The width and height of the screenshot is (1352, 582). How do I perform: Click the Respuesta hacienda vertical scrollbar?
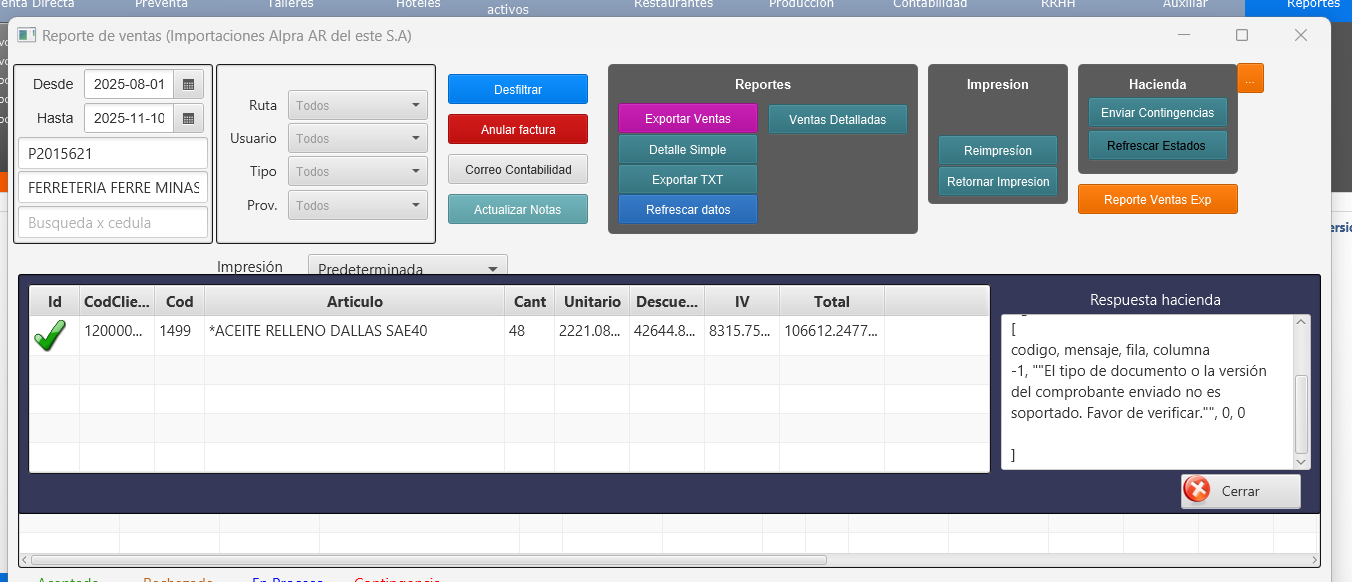click(x=1301, y=412)
